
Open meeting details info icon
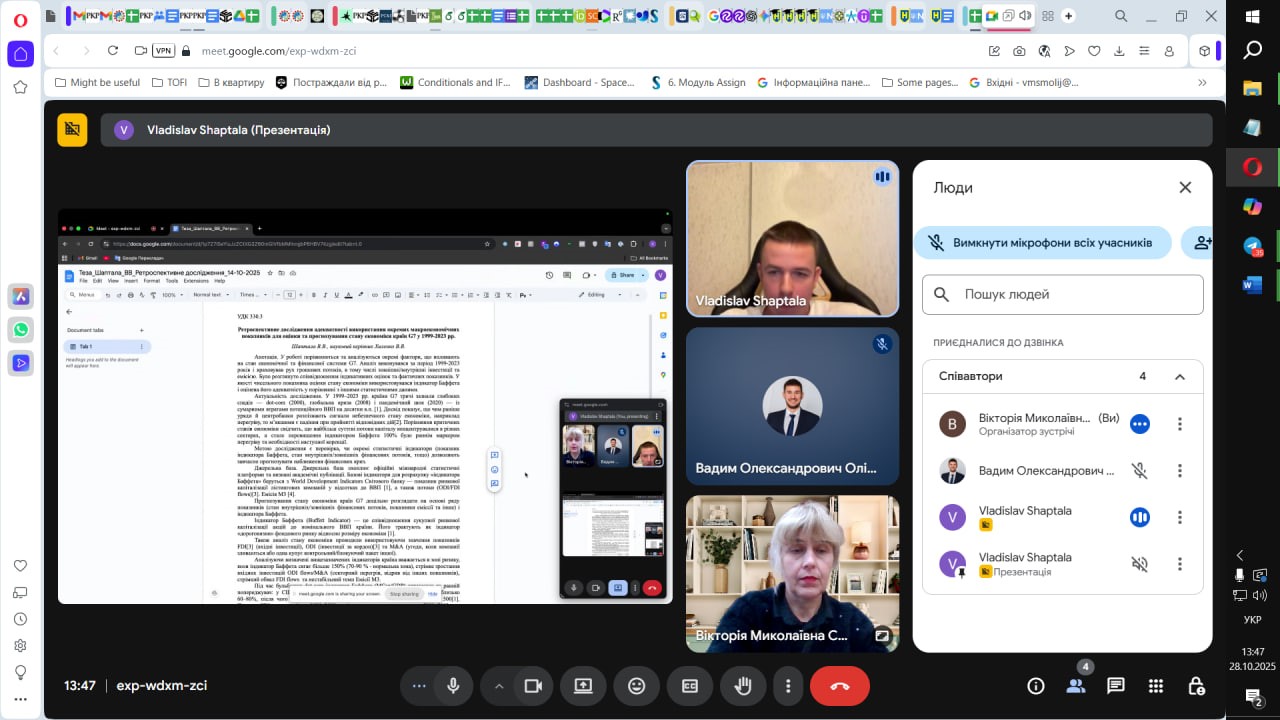pos(1036,686)
